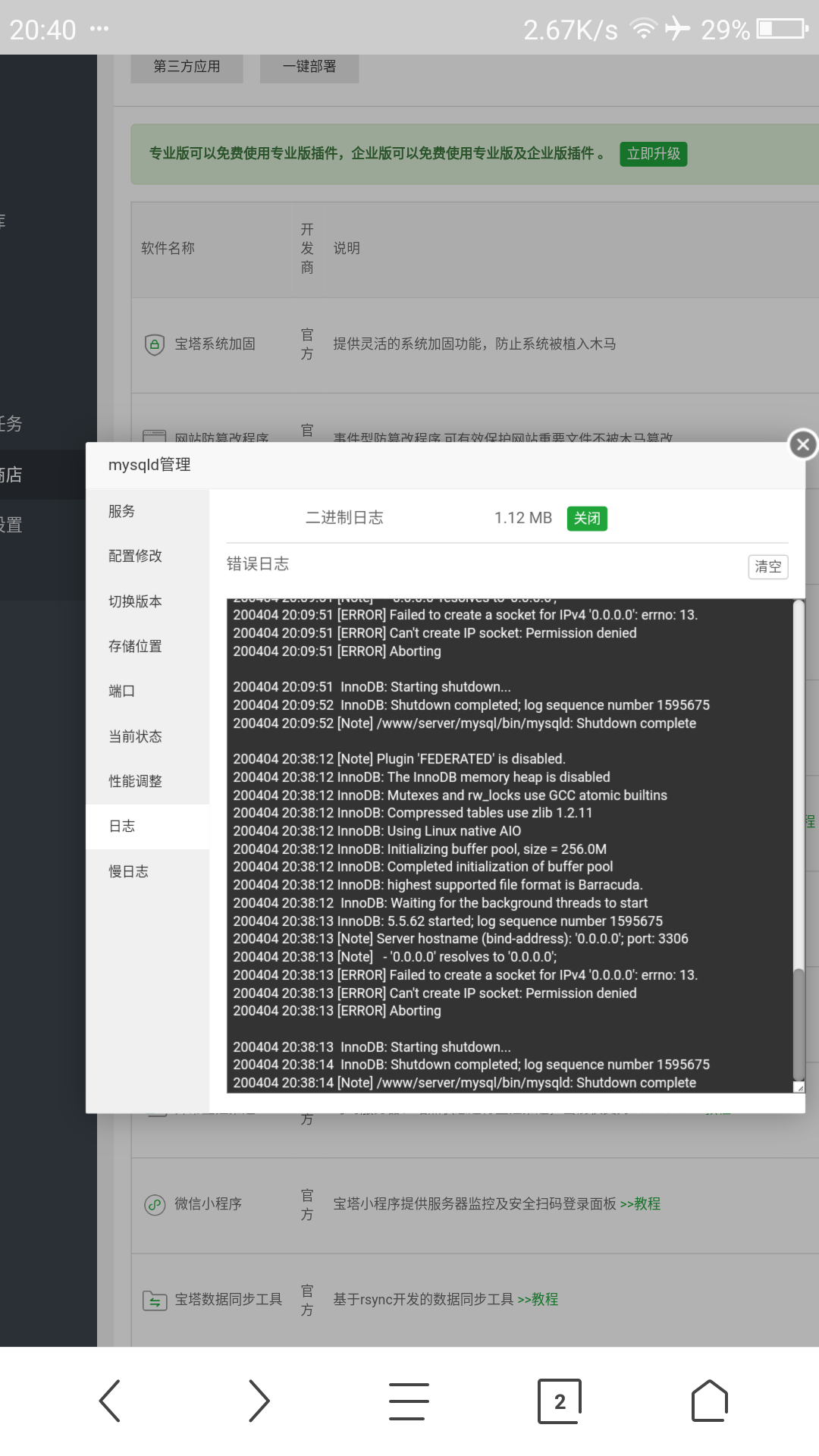Tap the browser home icon
The height and width of the screenshot is (1456, 819).
tap(710, 1401)
